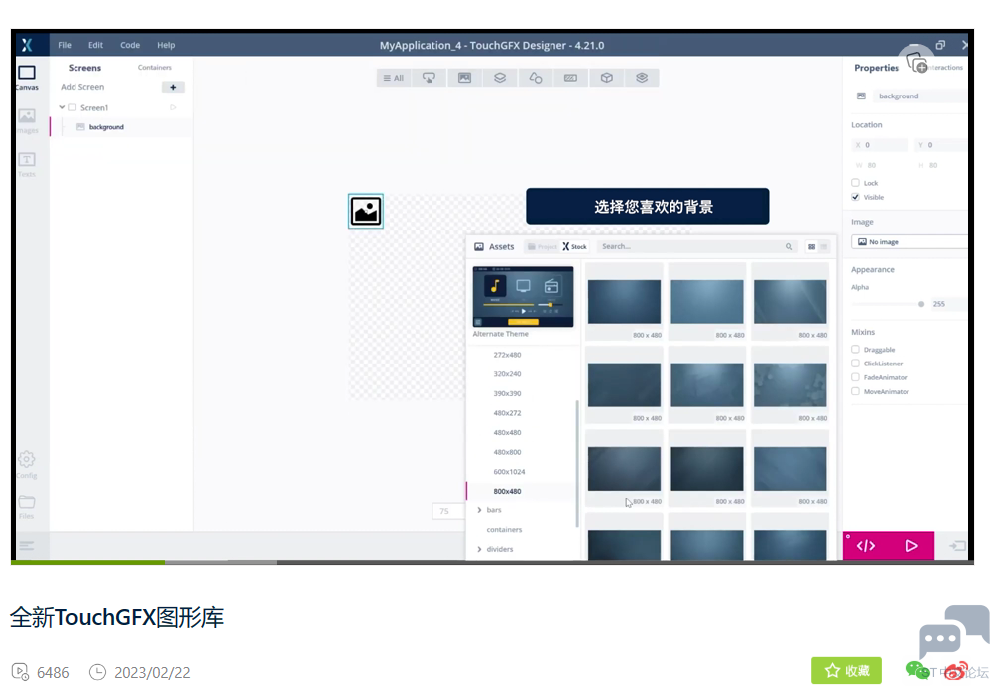Open the Code menu

tap(130, 45)
